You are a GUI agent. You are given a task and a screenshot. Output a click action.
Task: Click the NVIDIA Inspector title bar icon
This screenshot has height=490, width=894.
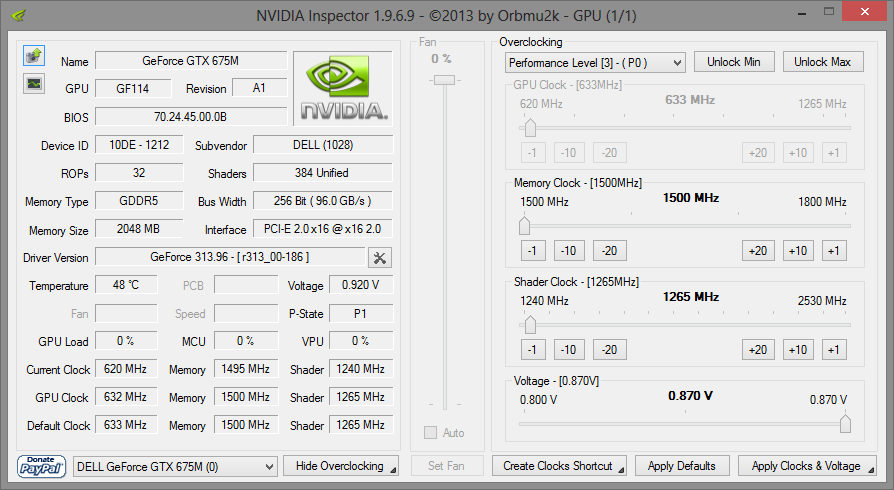pyautogui.click(x=18, y=15)
